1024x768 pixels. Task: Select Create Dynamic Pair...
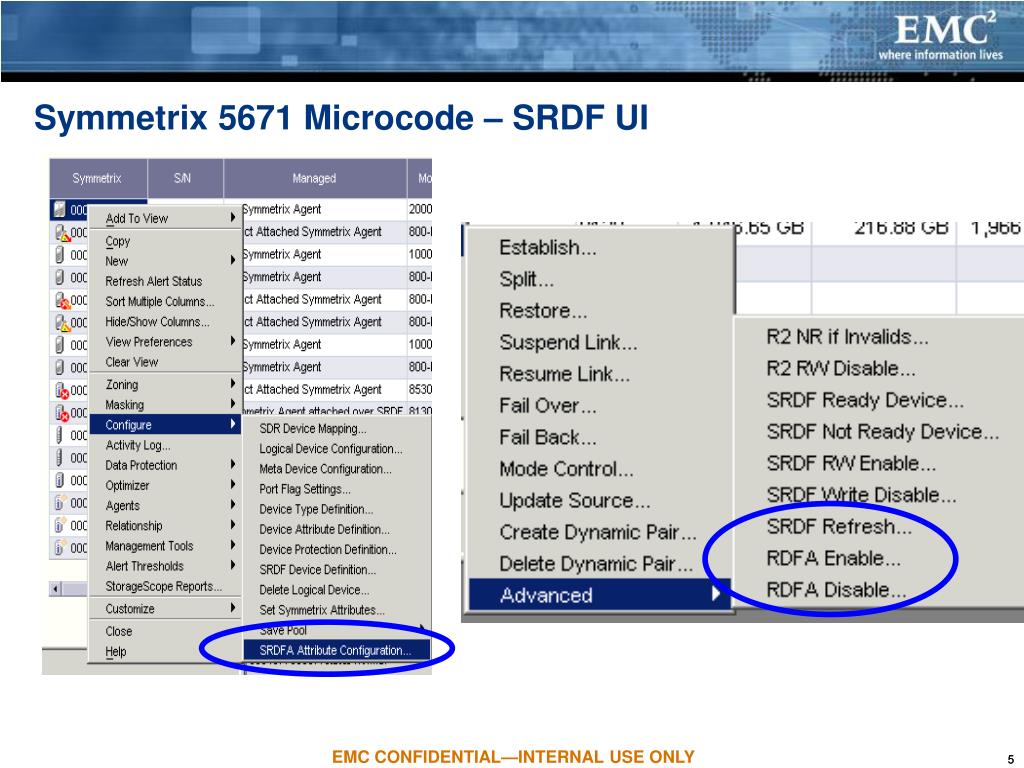click(x=600, y=532)
